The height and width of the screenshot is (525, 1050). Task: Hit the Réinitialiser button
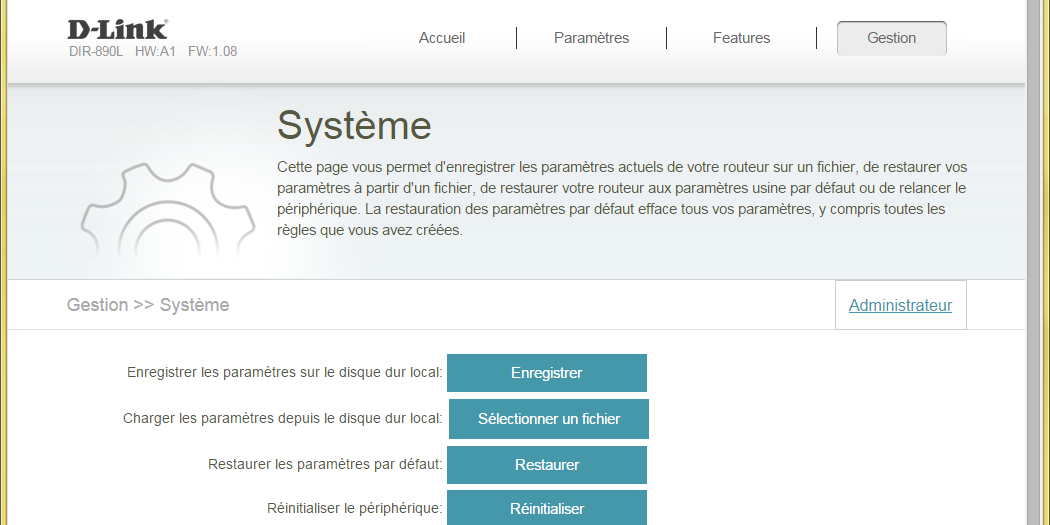coord(547,508)
